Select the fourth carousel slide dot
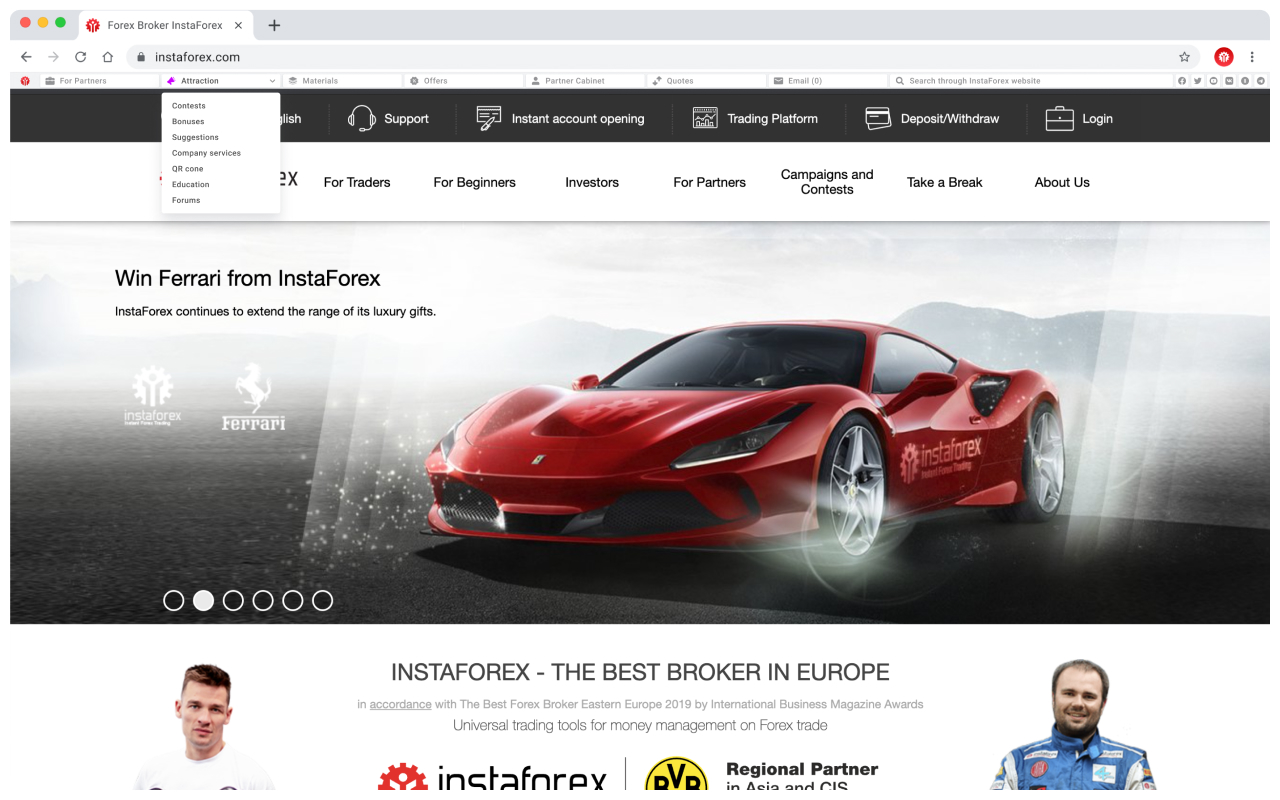Screen dimensions: 1280x800 pyautogui.click(x=263, y=600)
